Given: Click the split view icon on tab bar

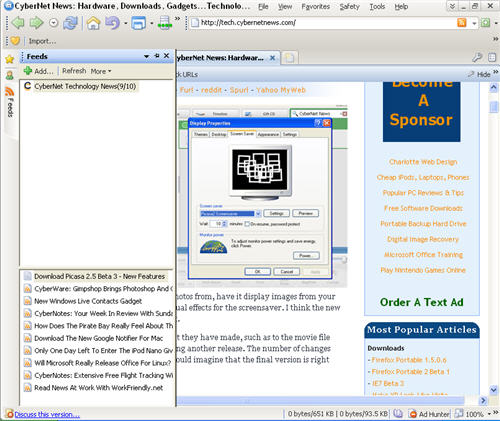Looking at the screenshot, I should tap(492, 57).
